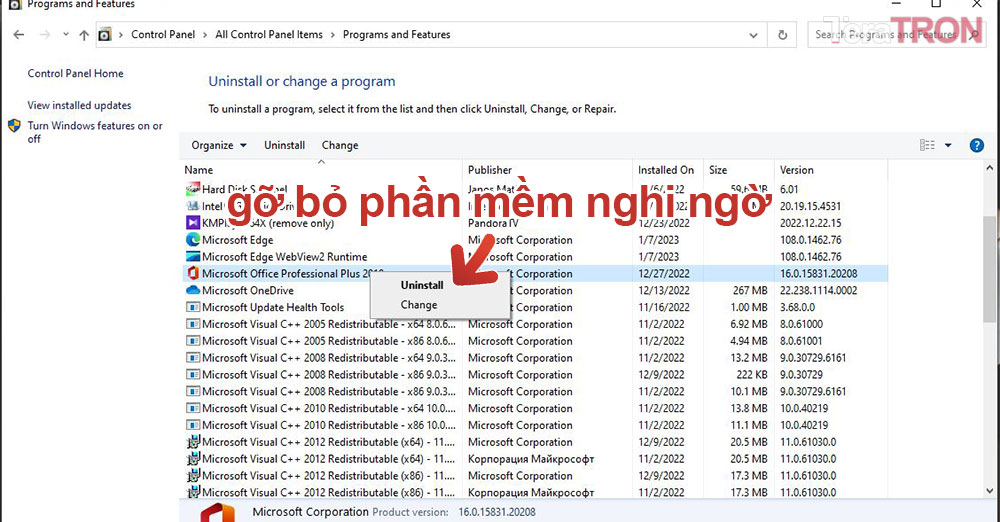Screen dimensions: 1000x522
Task: Click the Microsoft Edge program icon
Action: click(193, 240)
